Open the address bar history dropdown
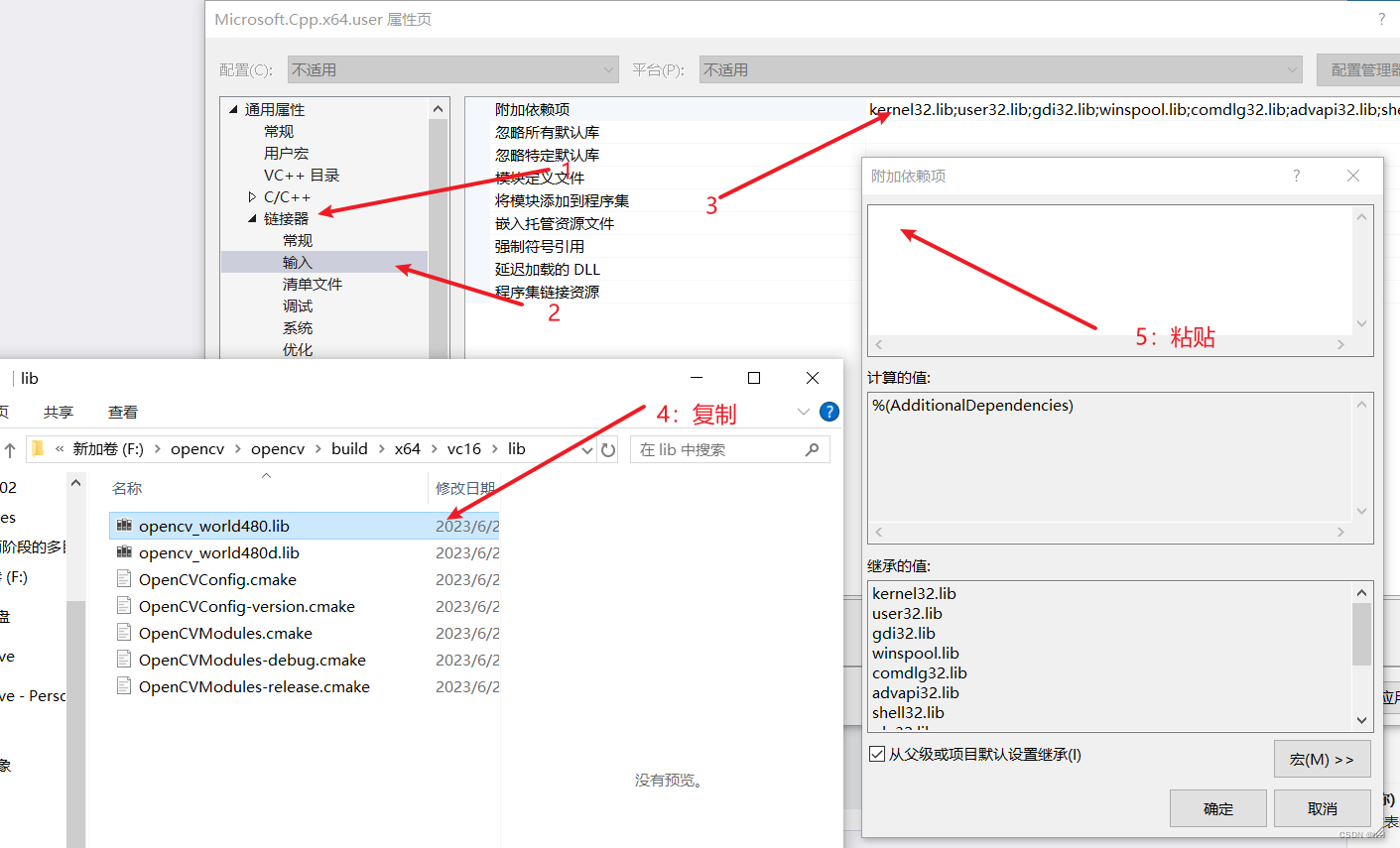 coord(587,450)
